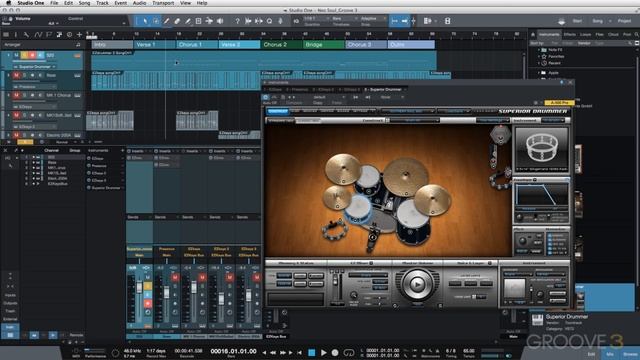The width and height of the screenshot is (640, 360).
Task: Open the File menu
Action: (54, 3)
